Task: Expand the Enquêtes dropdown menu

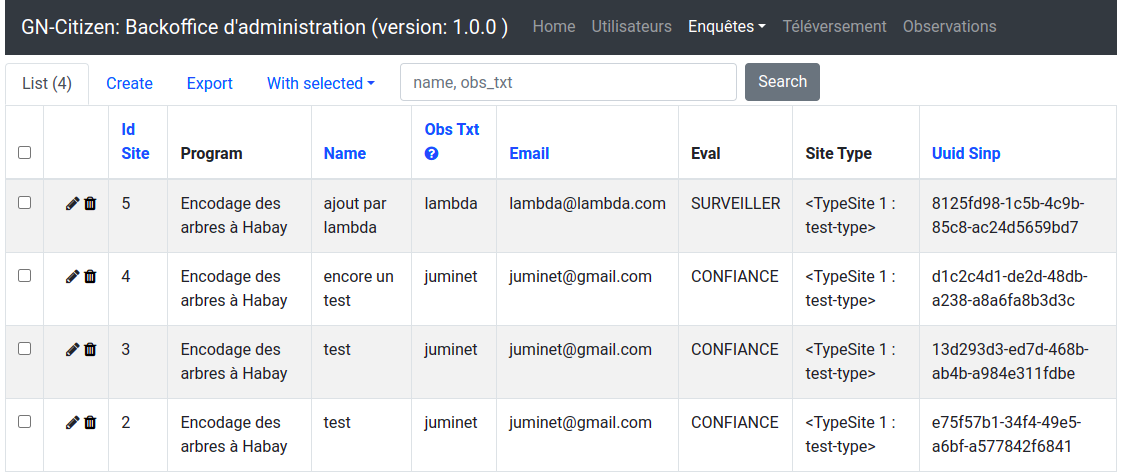Action: (726, 27)
